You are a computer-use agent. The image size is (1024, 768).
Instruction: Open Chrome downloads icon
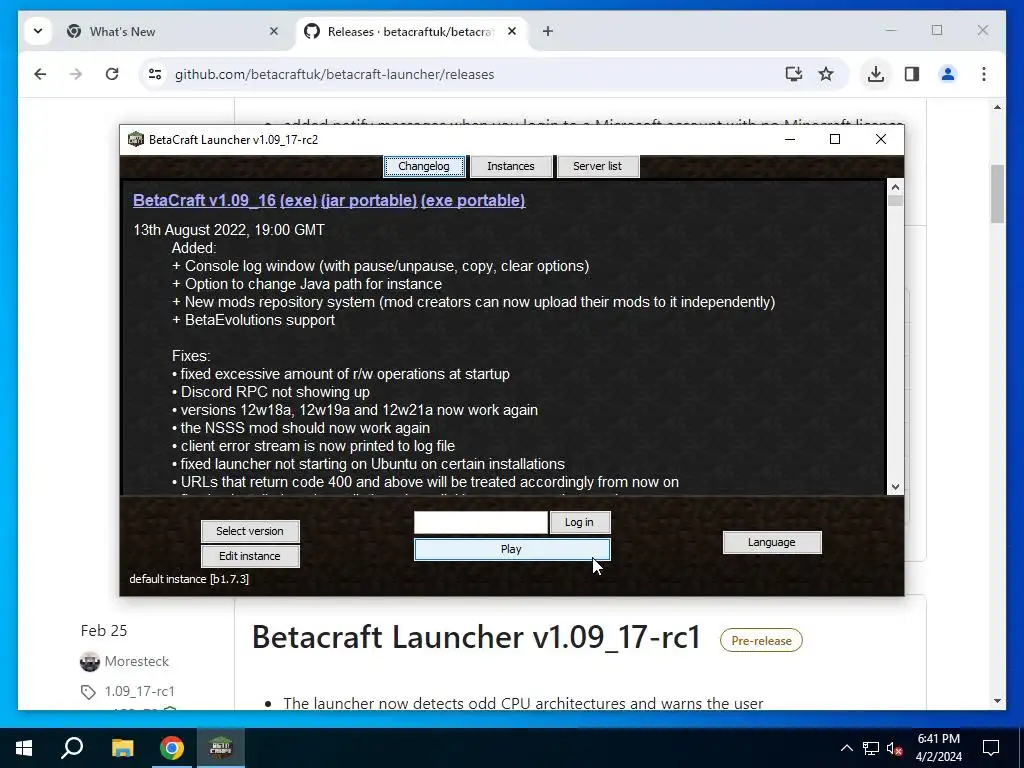876,74
